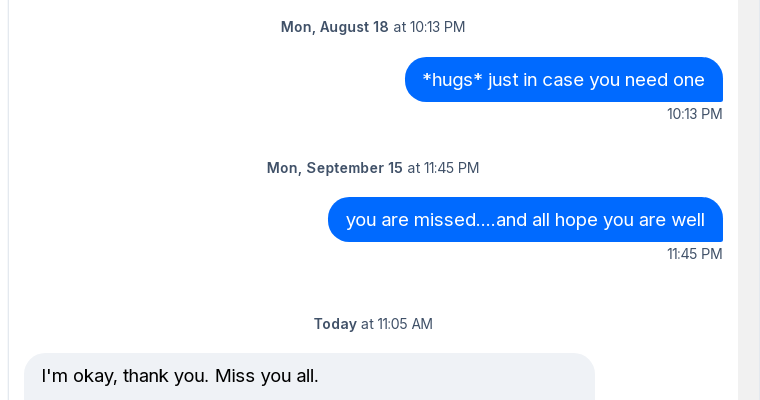Click the vertical scrollbar track at right edge

[749, 200]
